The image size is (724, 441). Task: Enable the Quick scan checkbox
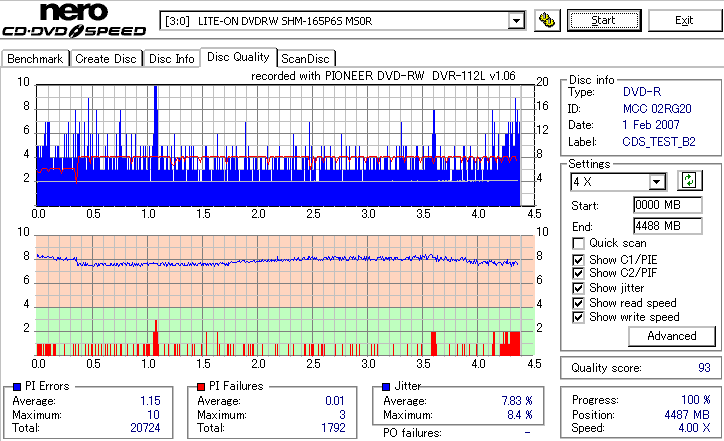(578, 243)
